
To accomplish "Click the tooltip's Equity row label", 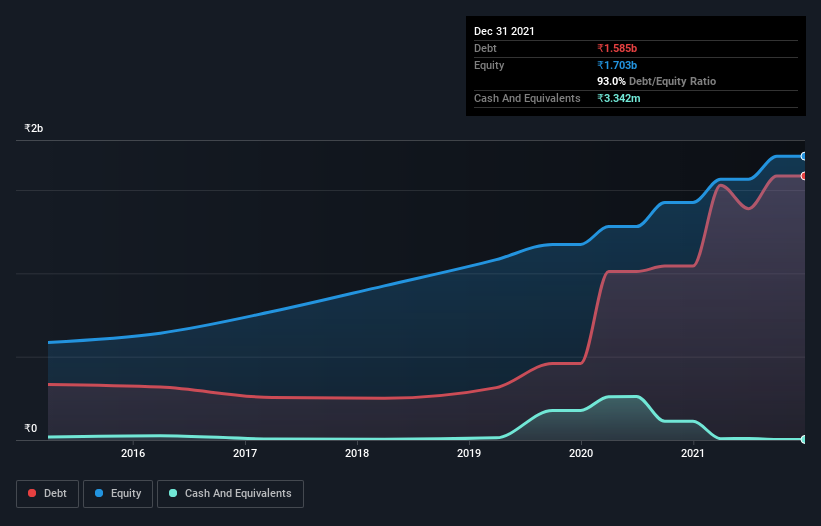I will [489, 65].
